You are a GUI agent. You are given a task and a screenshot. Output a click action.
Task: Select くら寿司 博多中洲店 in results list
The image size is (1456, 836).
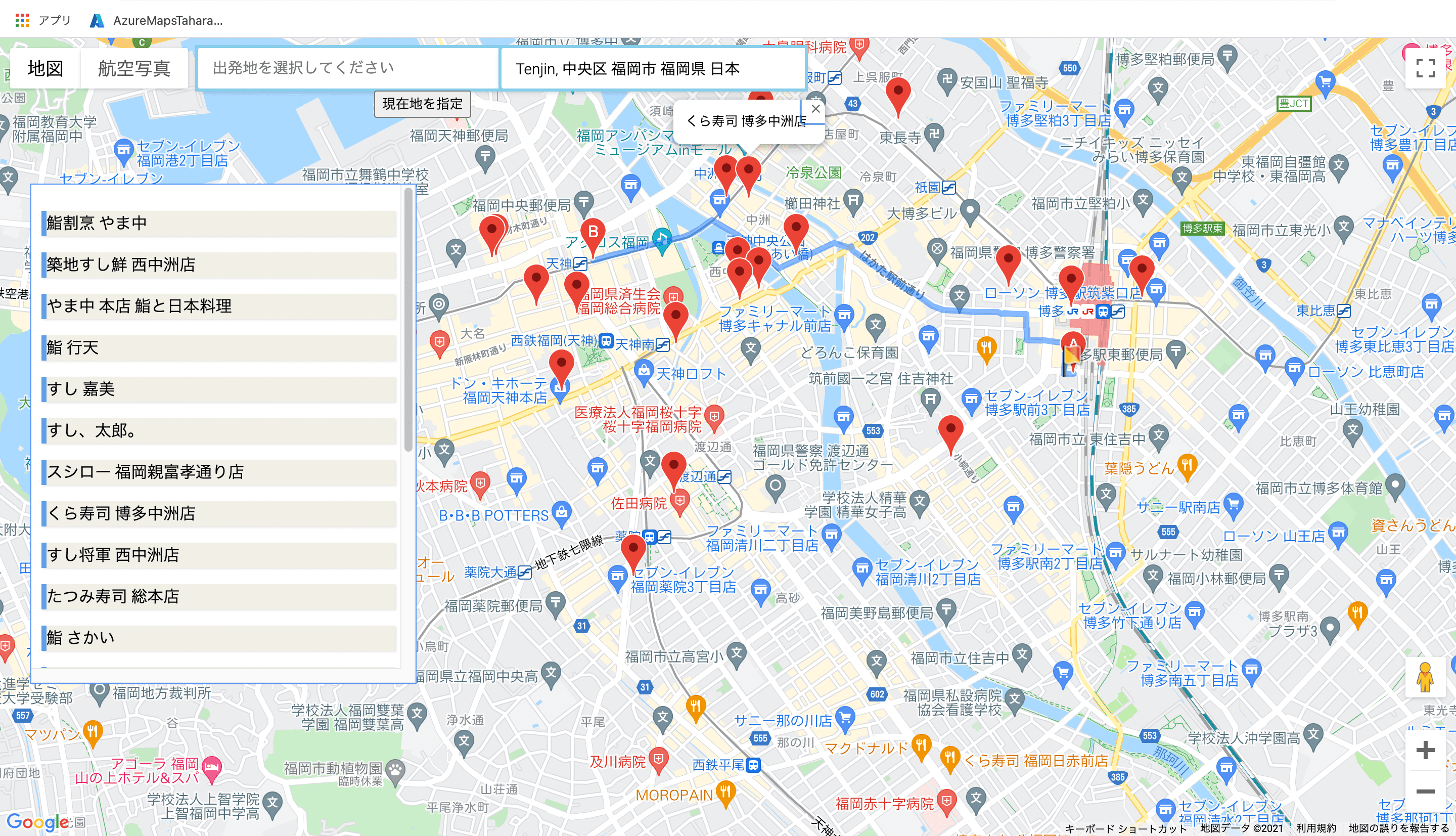[219, 513]
